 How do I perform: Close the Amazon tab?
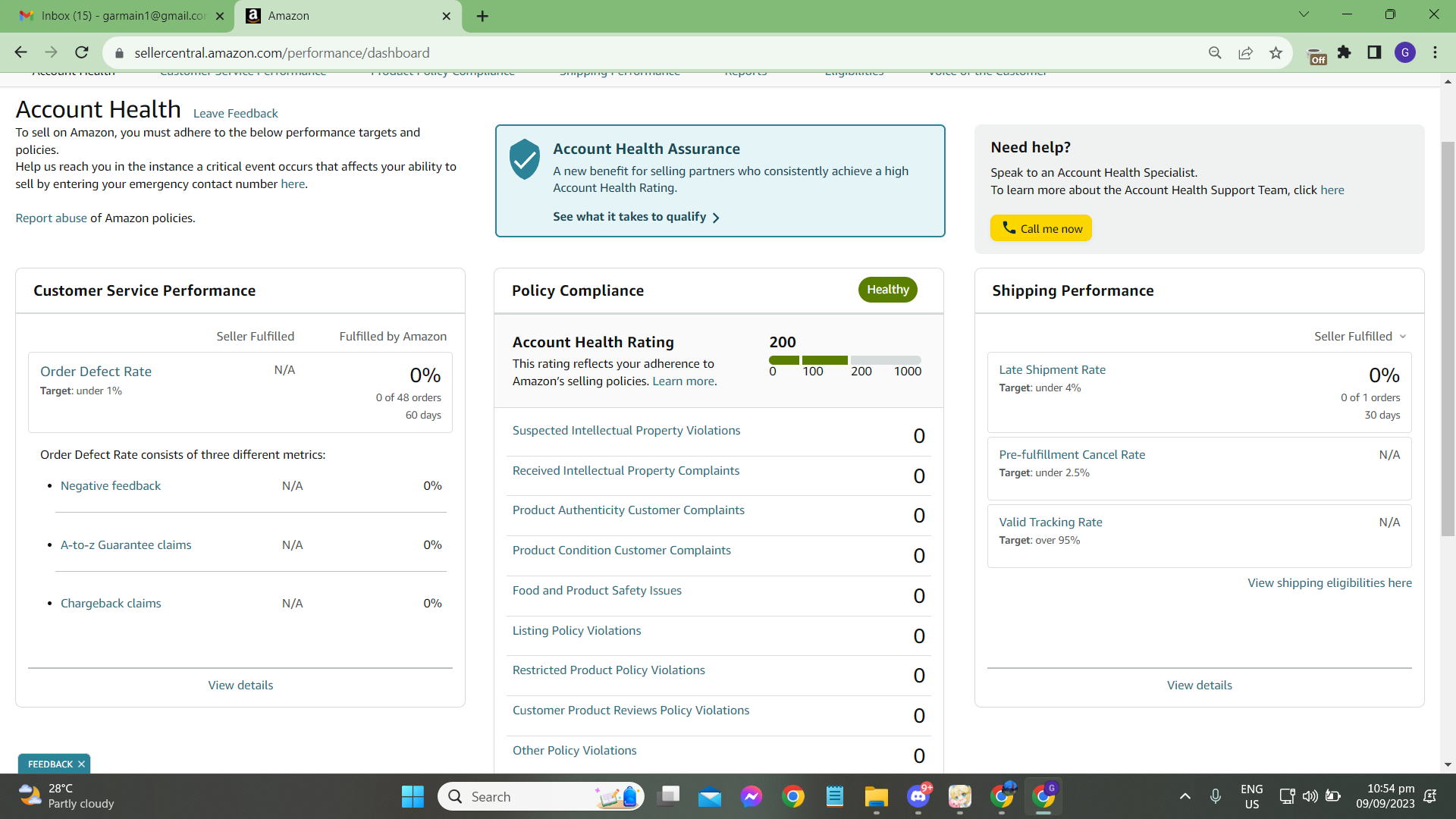pyautogui.click(x=447, y=16)
